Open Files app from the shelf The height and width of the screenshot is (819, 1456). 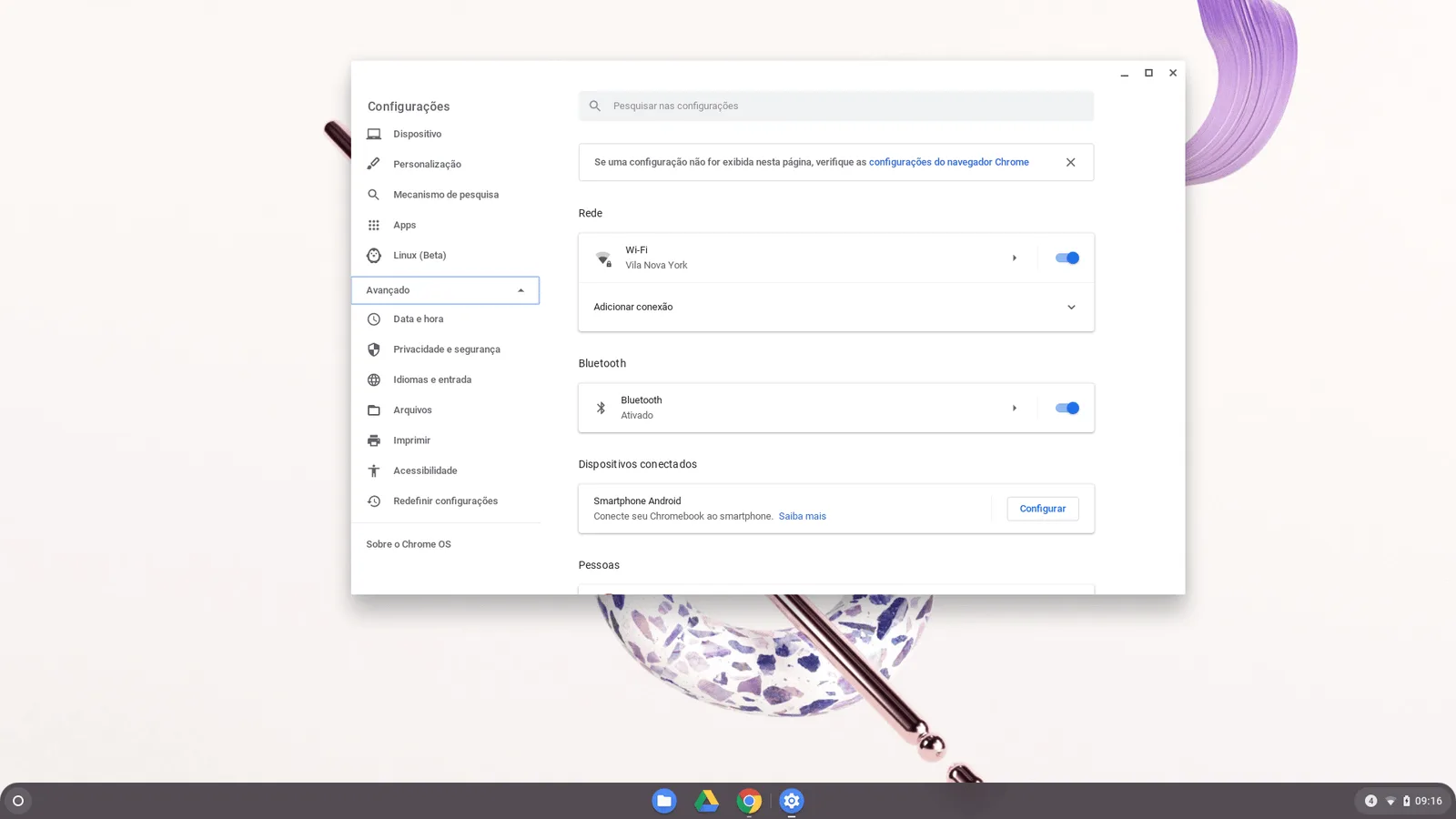coord(664,801)
